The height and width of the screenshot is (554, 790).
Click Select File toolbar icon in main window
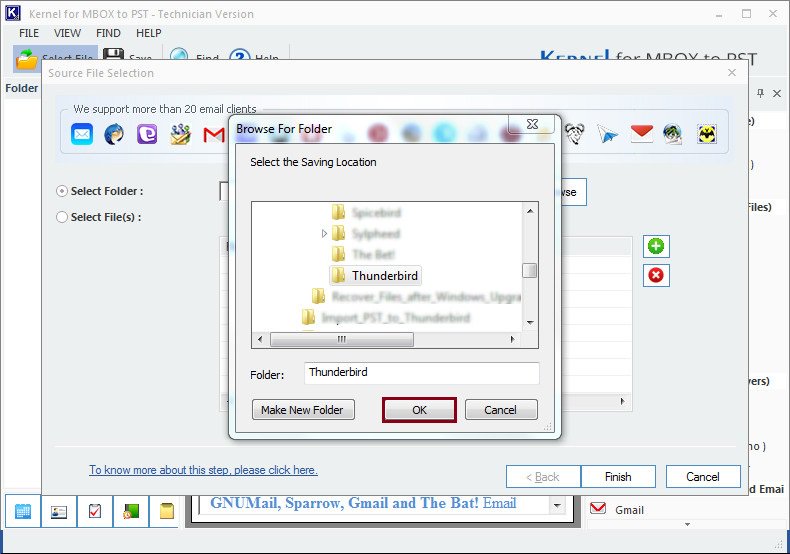point(26,58)
